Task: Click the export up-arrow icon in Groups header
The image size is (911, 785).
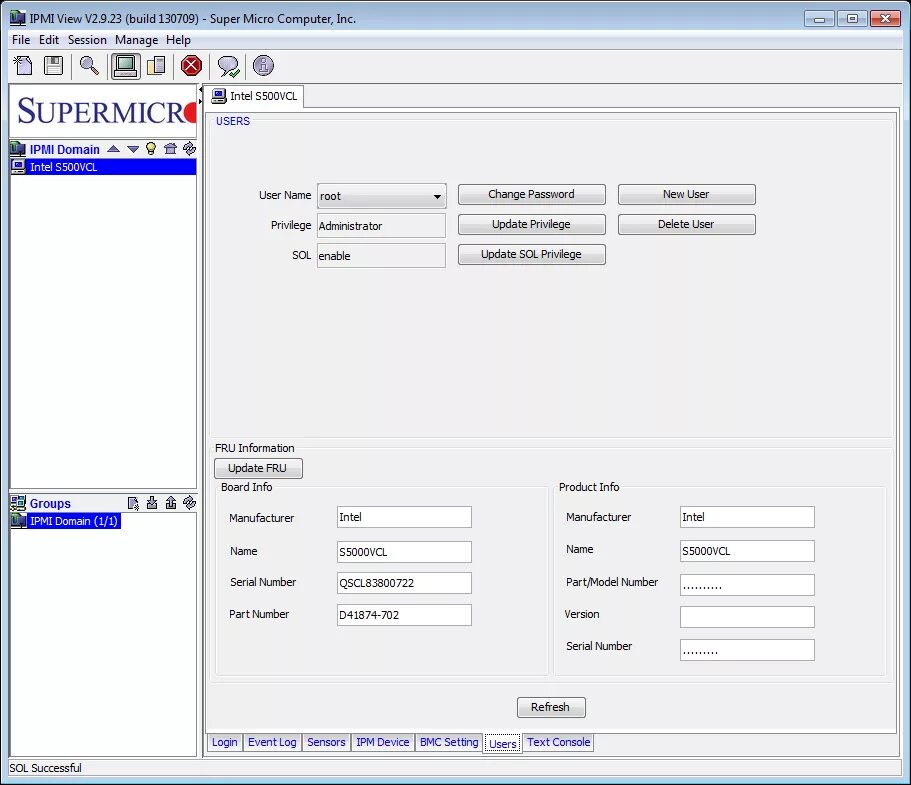Action: click(x=171, y=503)
